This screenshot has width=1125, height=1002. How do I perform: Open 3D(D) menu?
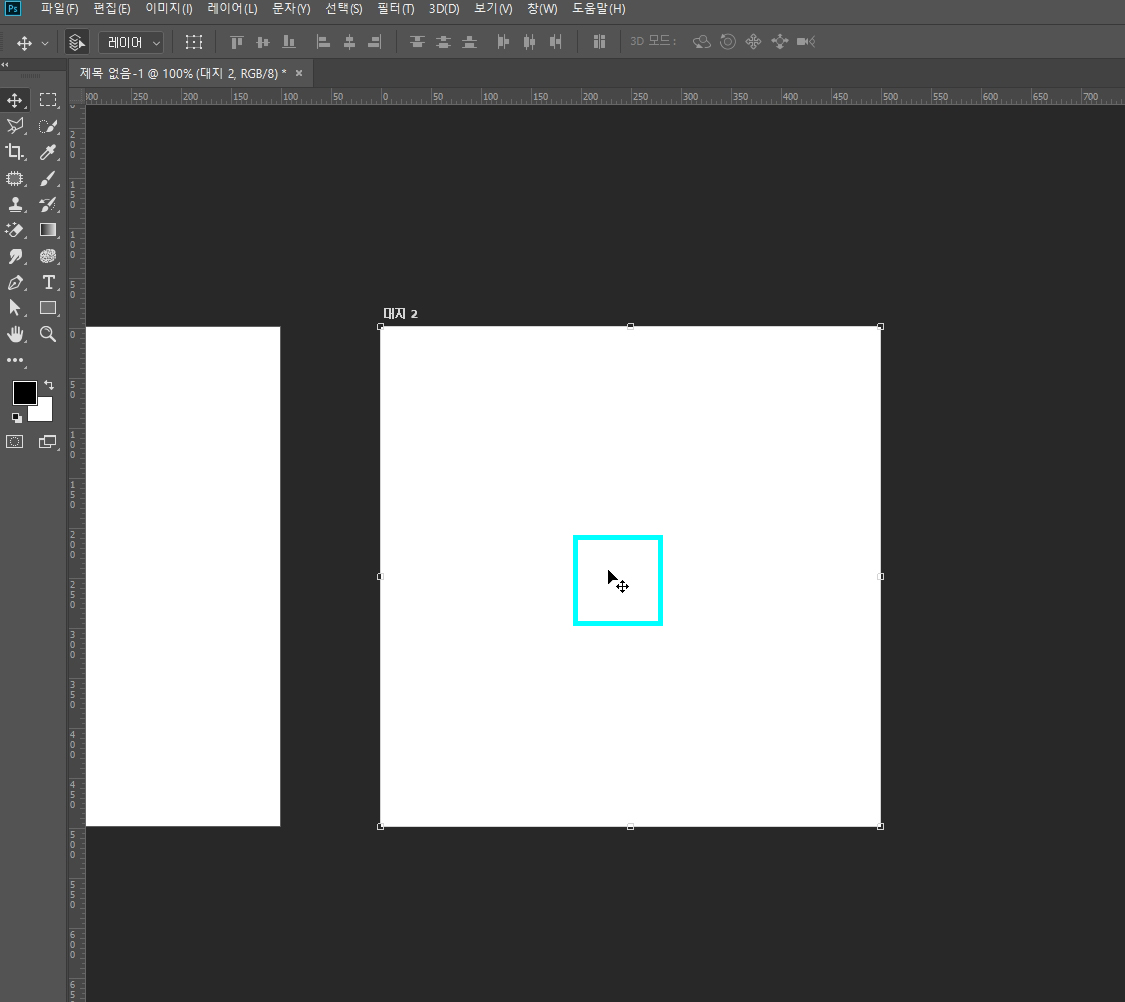pyautogui.click(x=444, y=9)
